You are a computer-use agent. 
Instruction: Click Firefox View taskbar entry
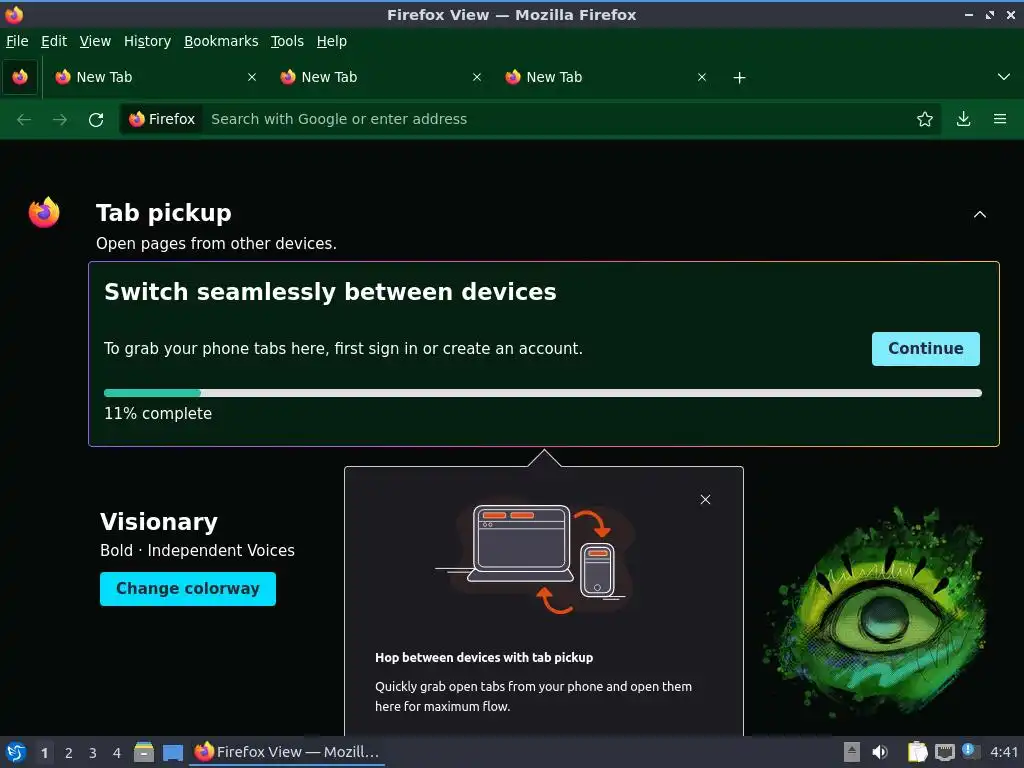(287, 752)
